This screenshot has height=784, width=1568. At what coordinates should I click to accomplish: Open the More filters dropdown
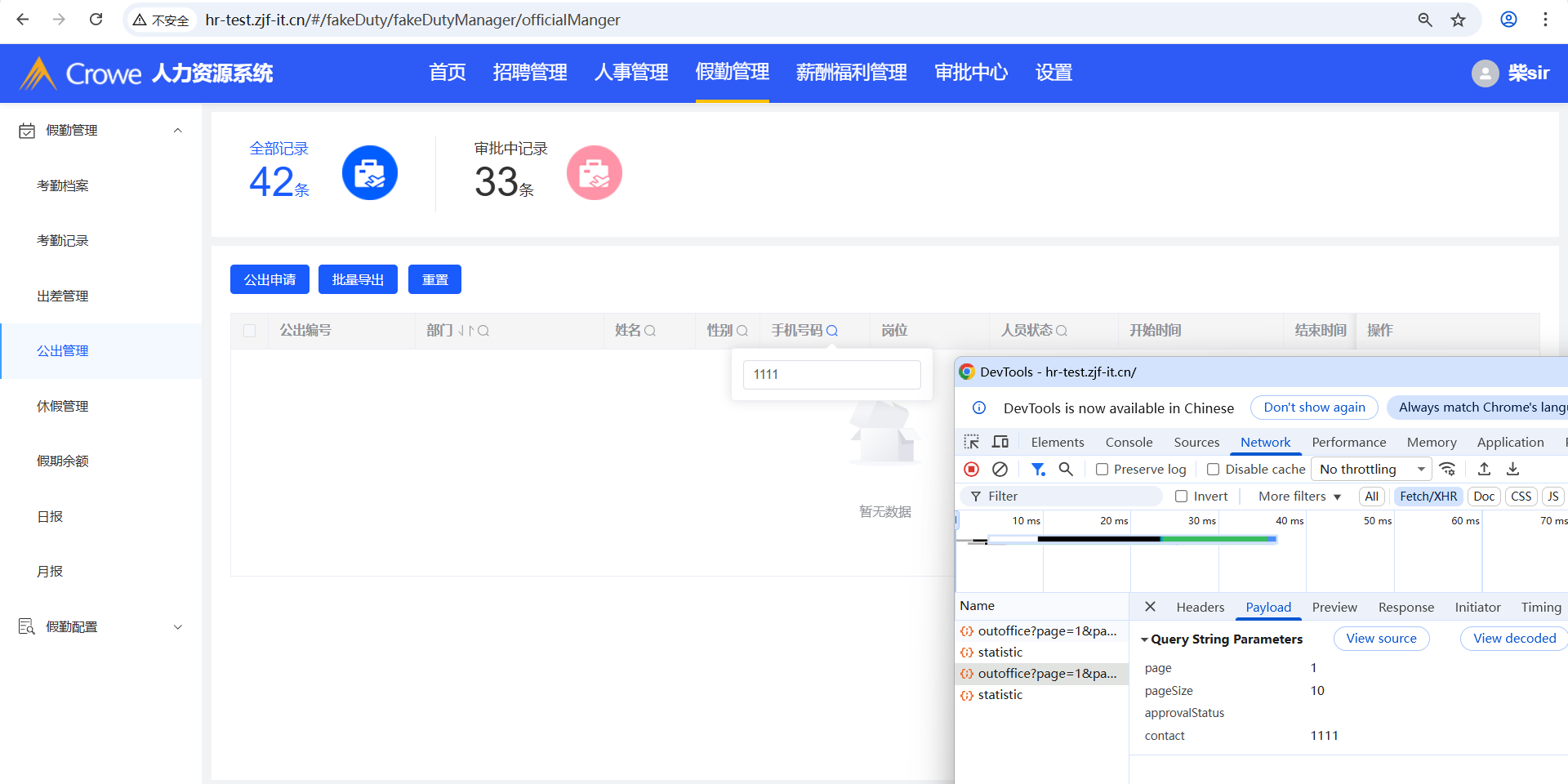[x=1299, y=496]
